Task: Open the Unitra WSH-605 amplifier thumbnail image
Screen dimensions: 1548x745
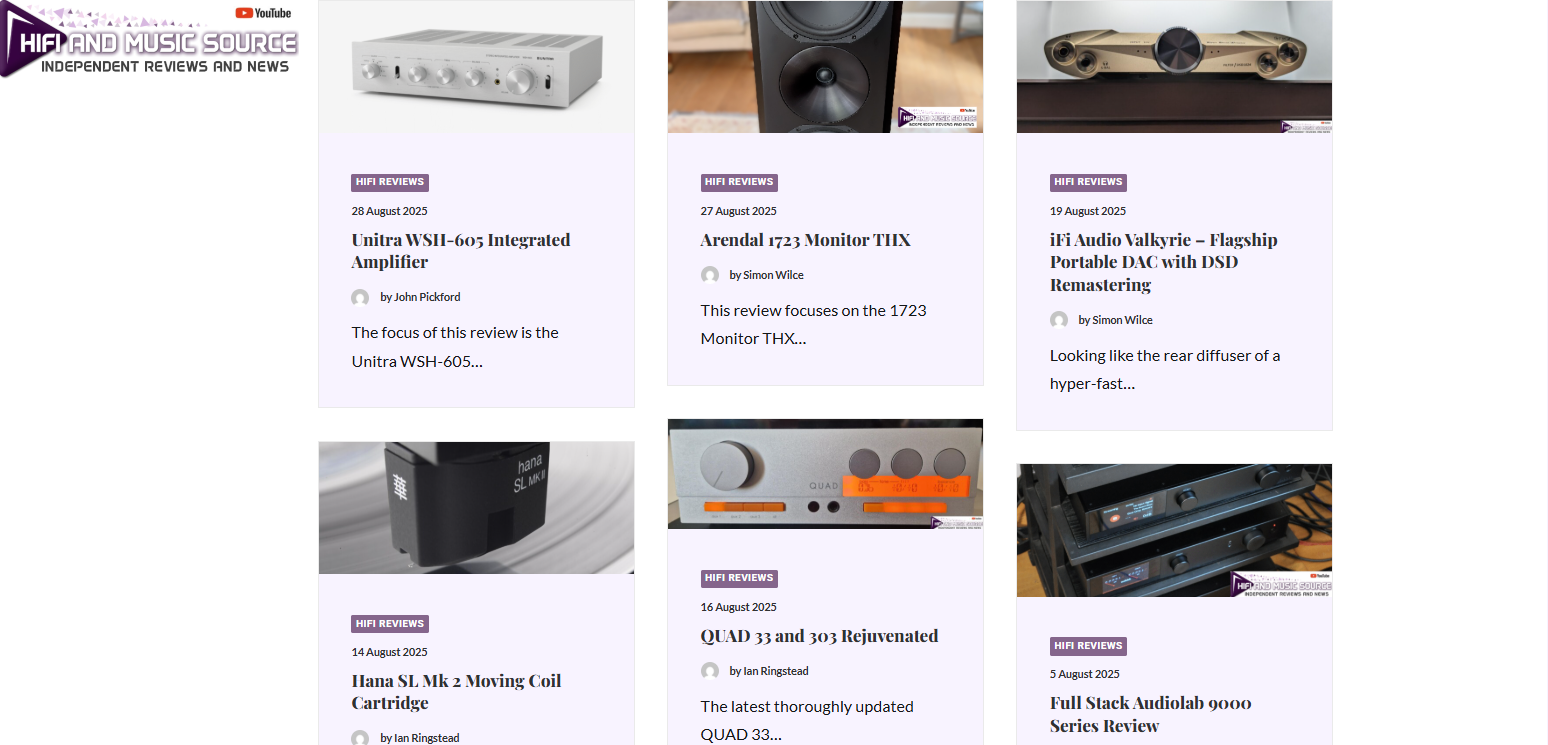Action: coord(477,67)
